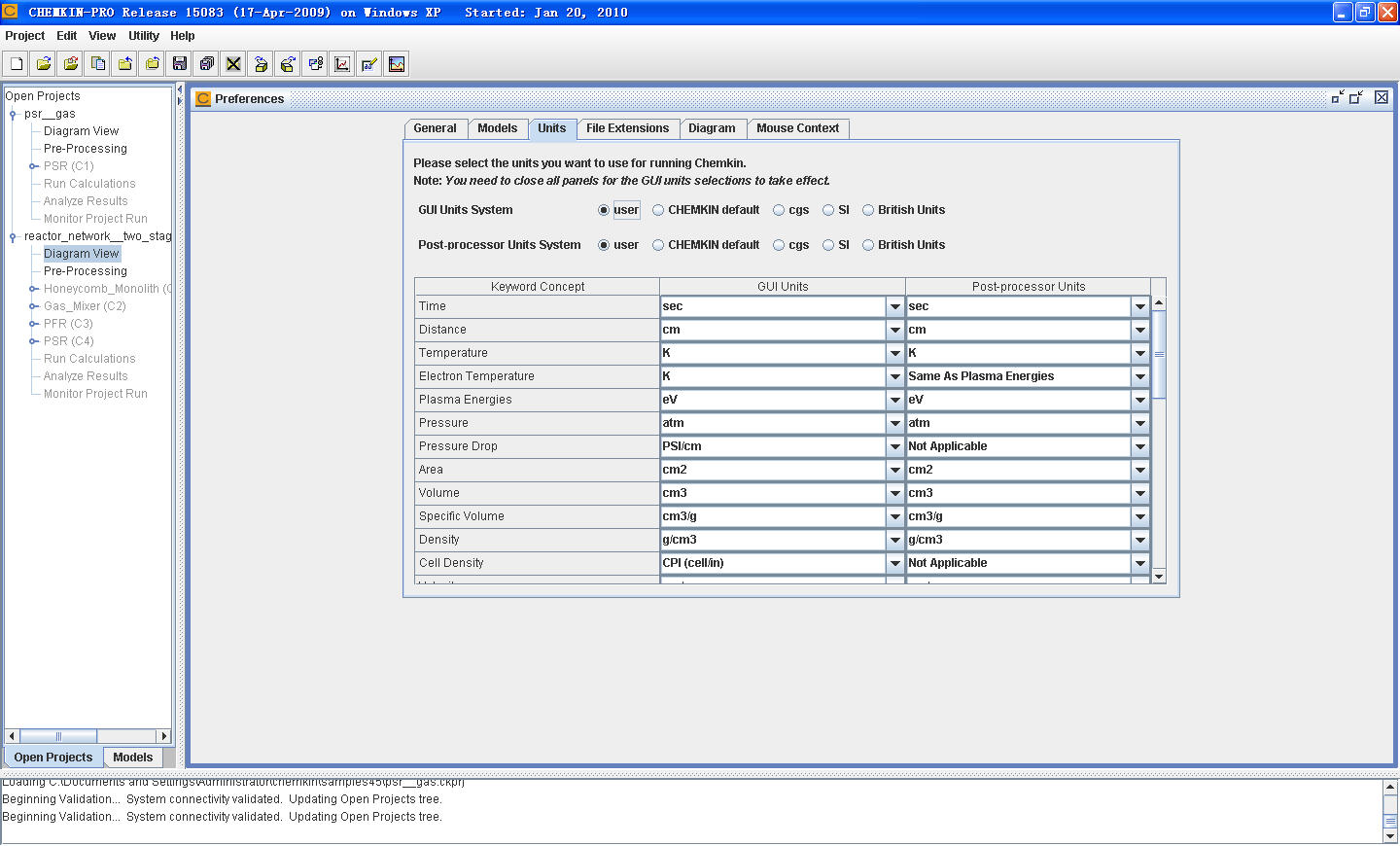Click the red line chart toolbar icon
Screen dimensions: 1400x846
click(342, 64)
